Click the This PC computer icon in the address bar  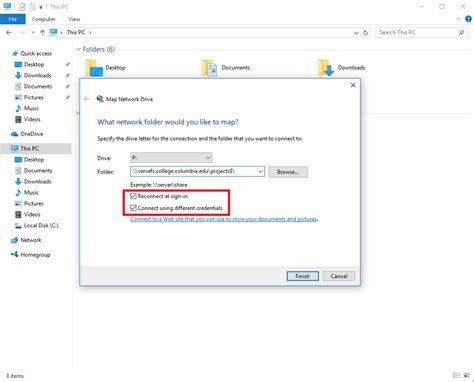[x=53, y=32]
